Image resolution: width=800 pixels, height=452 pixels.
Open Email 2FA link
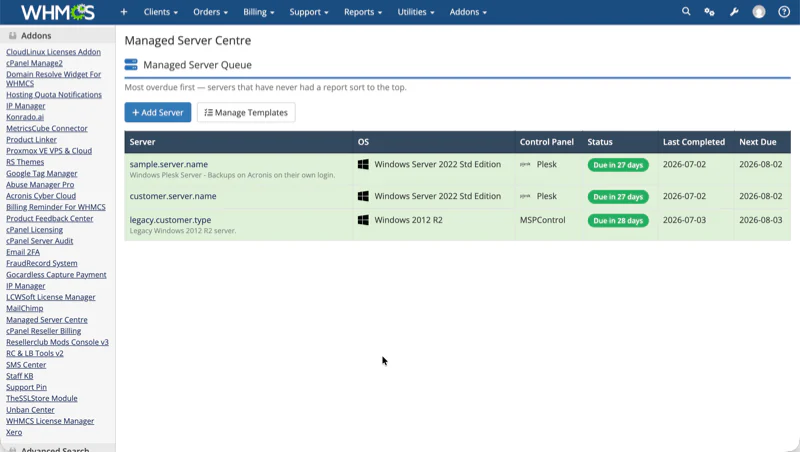point(22,252)
